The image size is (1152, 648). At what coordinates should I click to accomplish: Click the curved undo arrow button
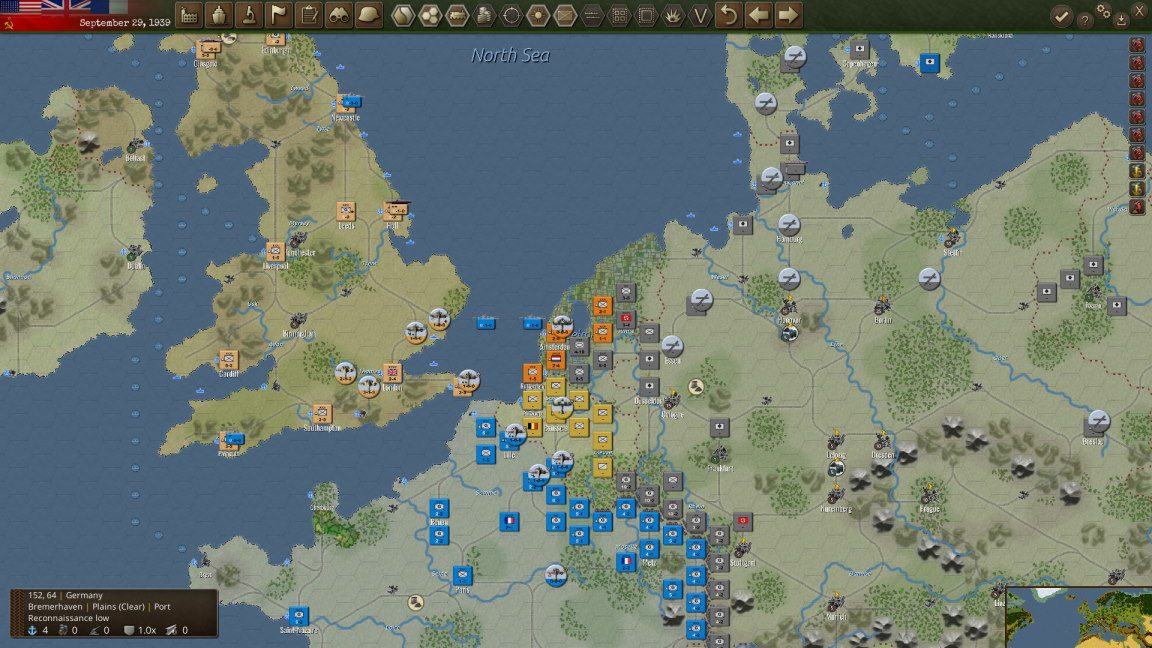[x=729, y=15]
